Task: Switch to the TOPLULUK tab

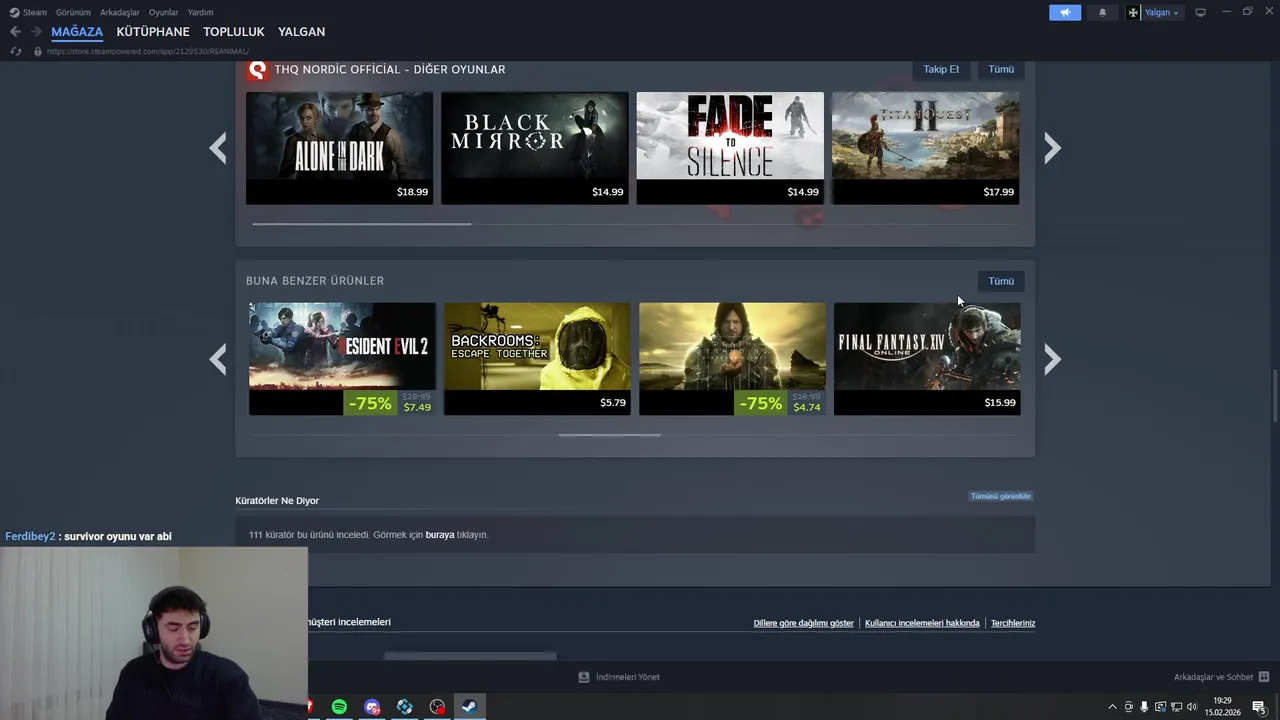Action: coord(234,32)
